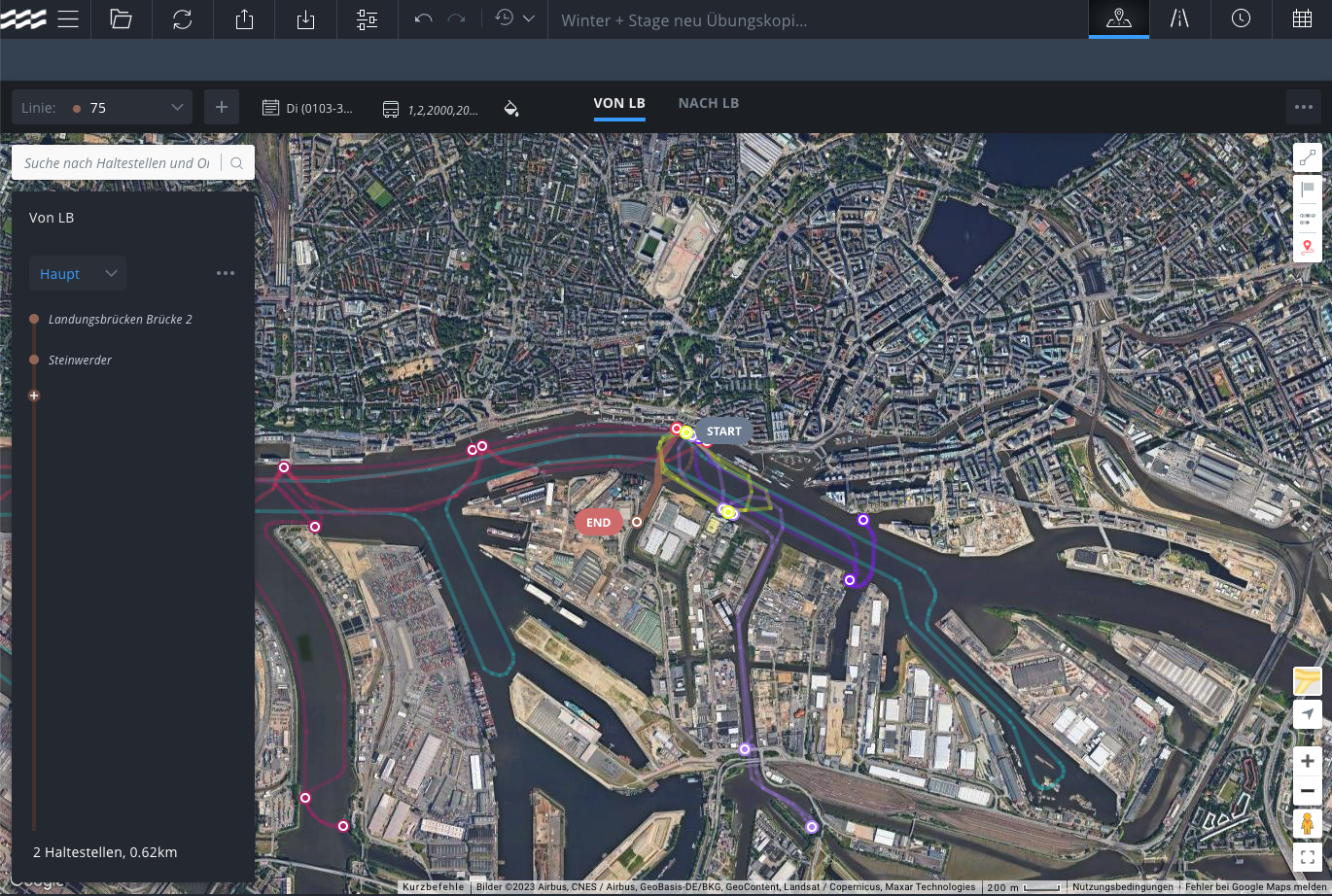Open the clock timetable view
1332x896 pixels.
1241,19
